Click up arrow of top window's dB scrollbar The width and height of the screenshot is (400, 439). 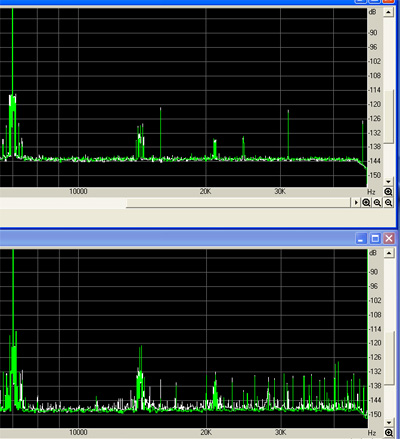(x=388, y=12)
